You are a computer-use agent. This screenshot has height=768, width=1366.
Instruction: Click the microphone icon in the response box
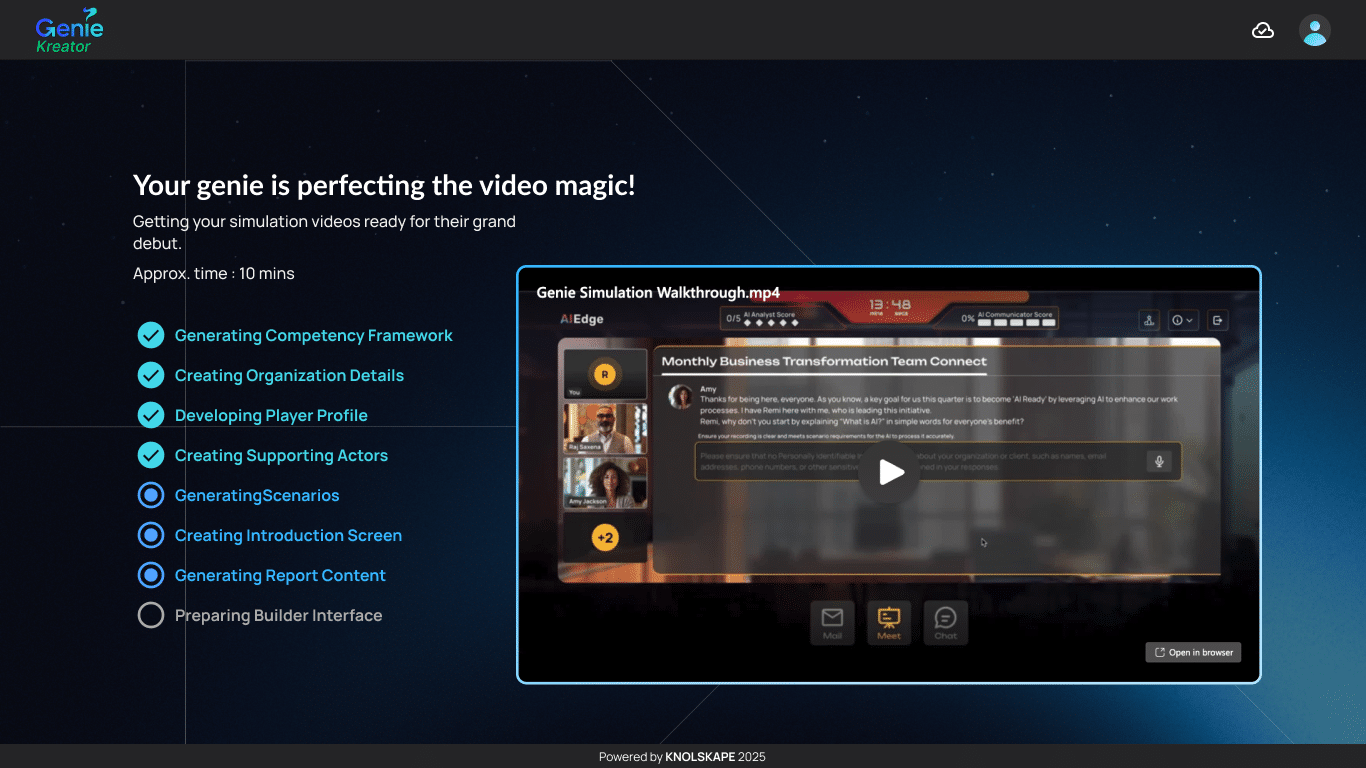pyautogui.click(x=1159, y=461)
